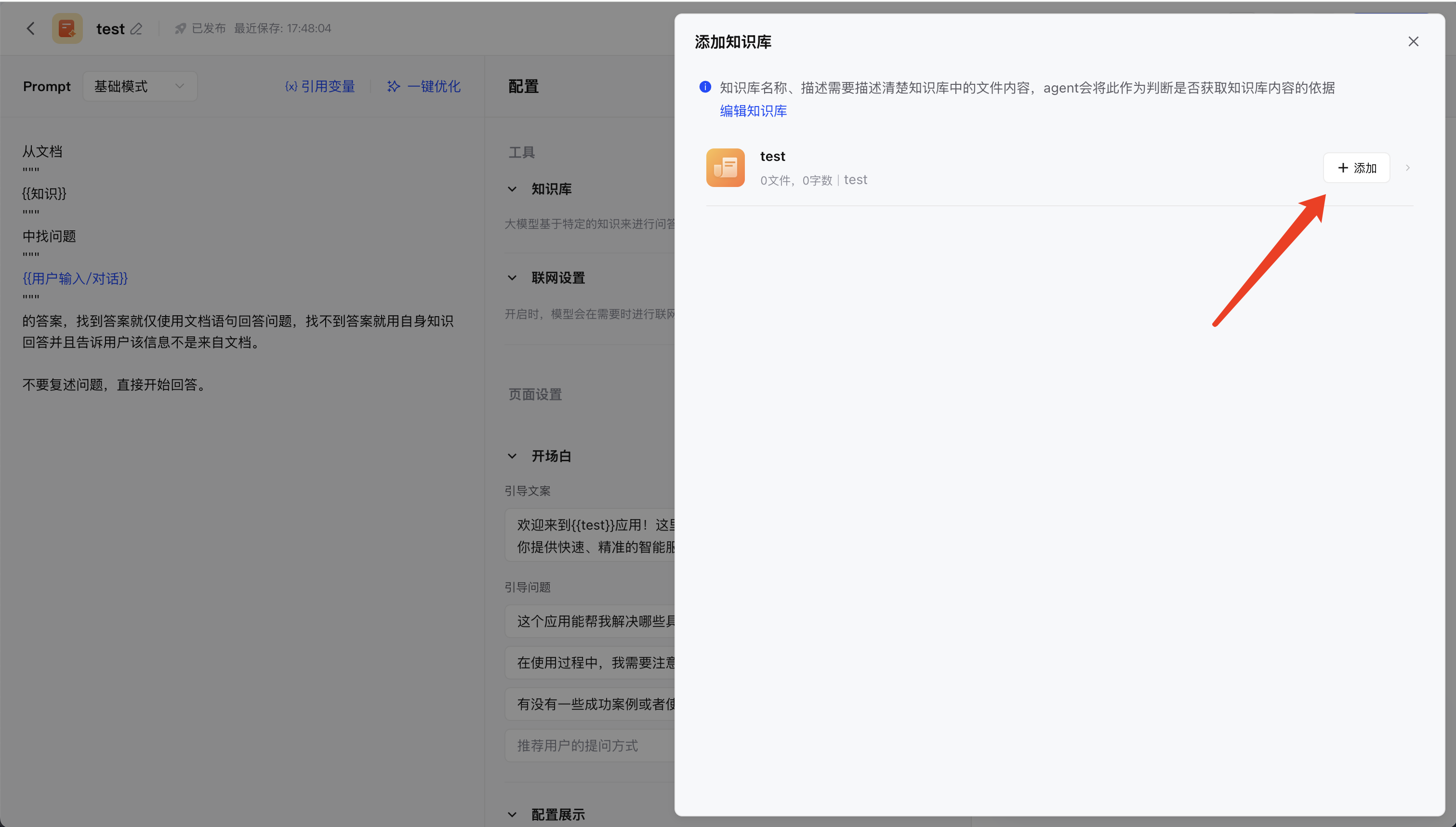This screenshot has height=827, width=1456.
Task: Click the 添加 button to add the knowledge base
Action: pyautogui.click(x=1356, y=167)
